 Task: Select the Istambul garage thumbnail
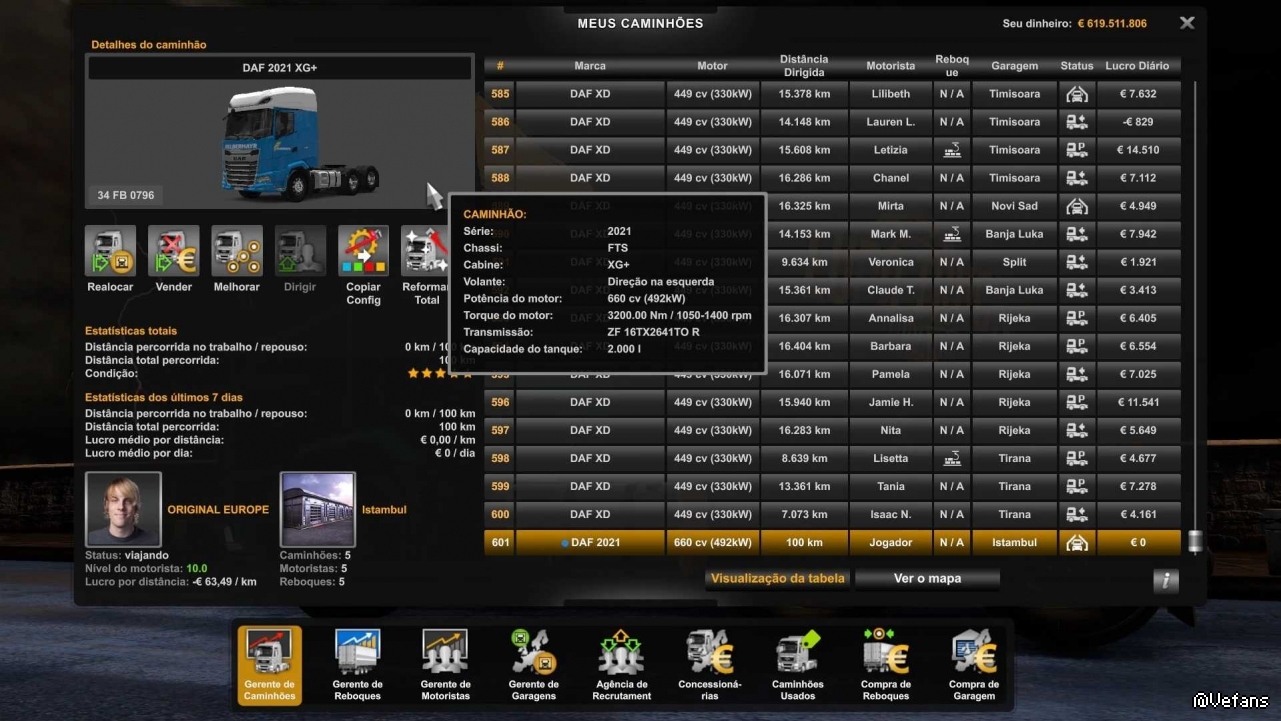[317, 509]
